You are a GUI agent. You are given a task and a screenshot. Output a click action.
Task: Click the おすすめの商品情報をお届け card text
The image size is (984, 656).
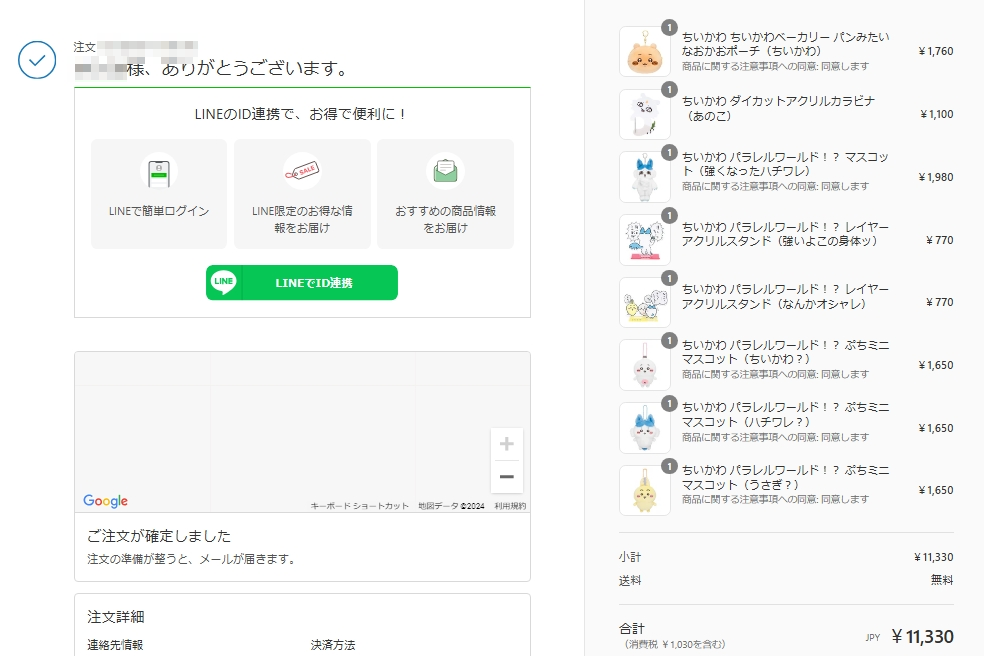[445, 219]
